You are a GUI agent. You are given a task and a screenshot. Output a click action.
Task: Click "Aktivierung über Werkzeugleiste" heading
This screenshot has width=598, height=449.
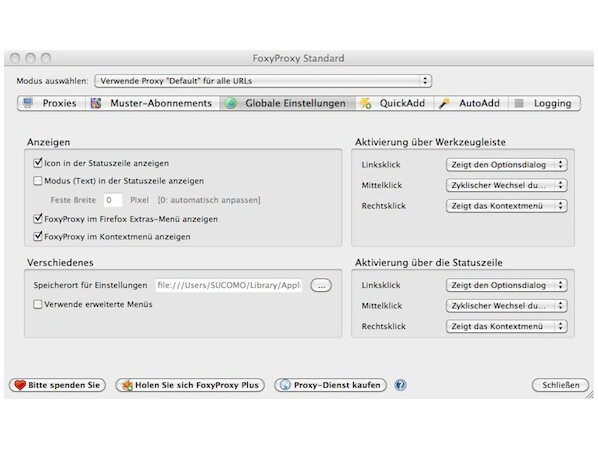430,142
